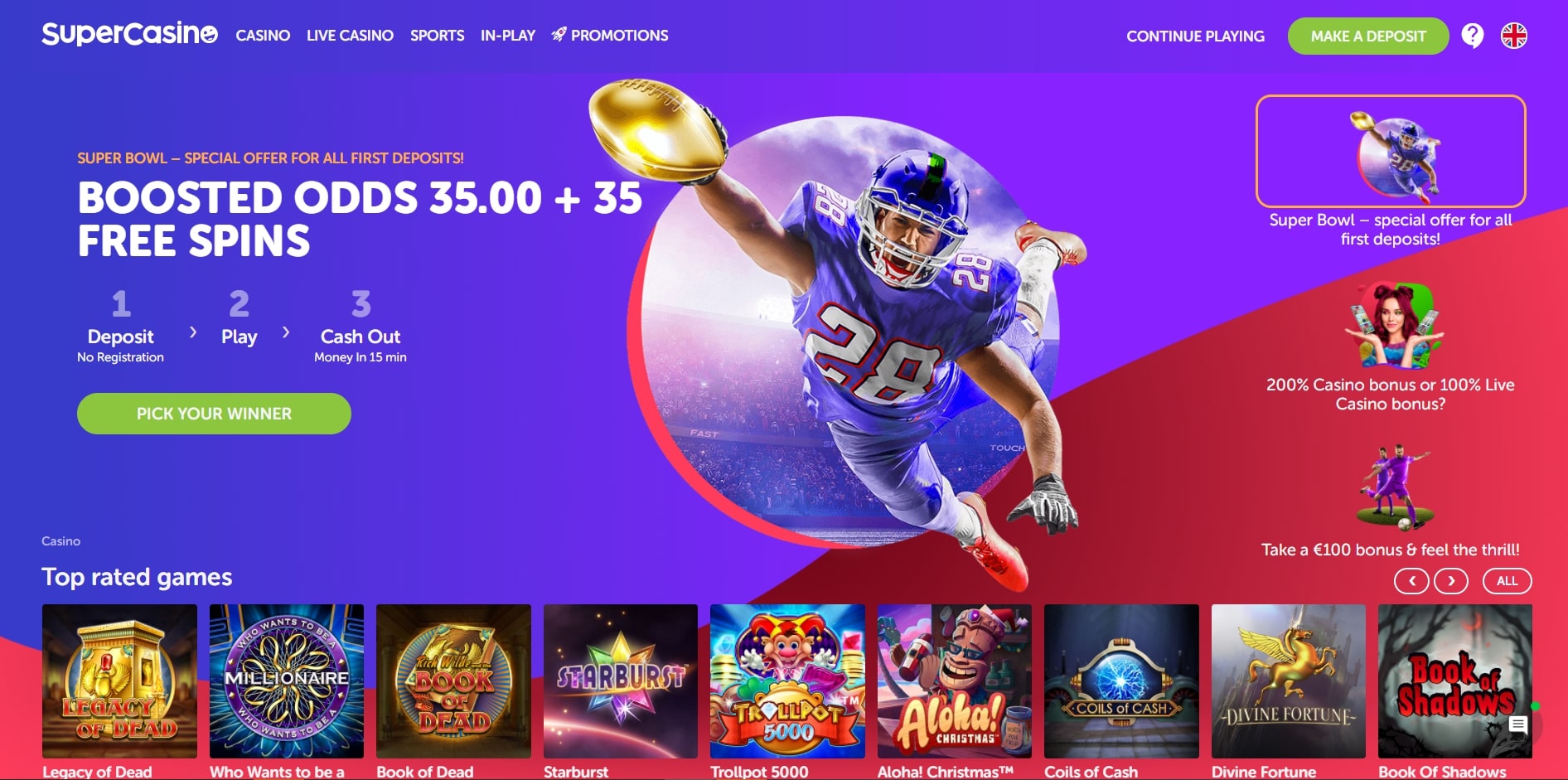Viewport: 1568px width, 780px height.
Task: Open the In-Play section
Action: click(508, 36)
